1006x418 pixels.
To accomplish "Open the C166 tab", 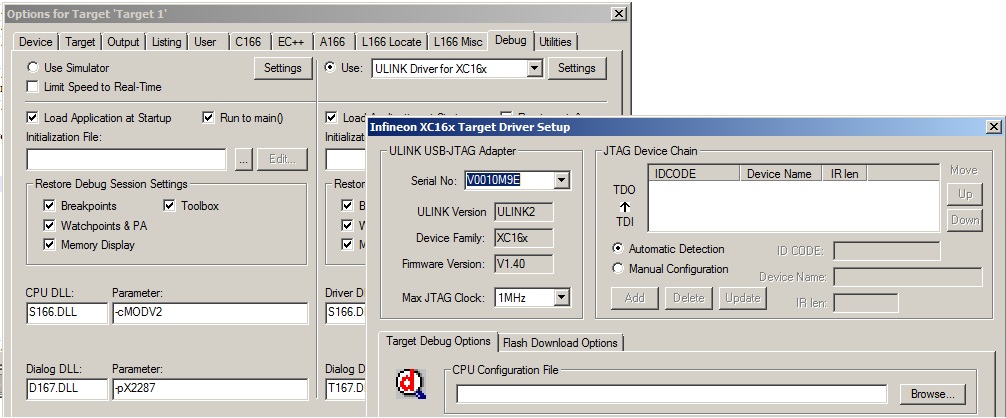I will [x=248, y=42].
